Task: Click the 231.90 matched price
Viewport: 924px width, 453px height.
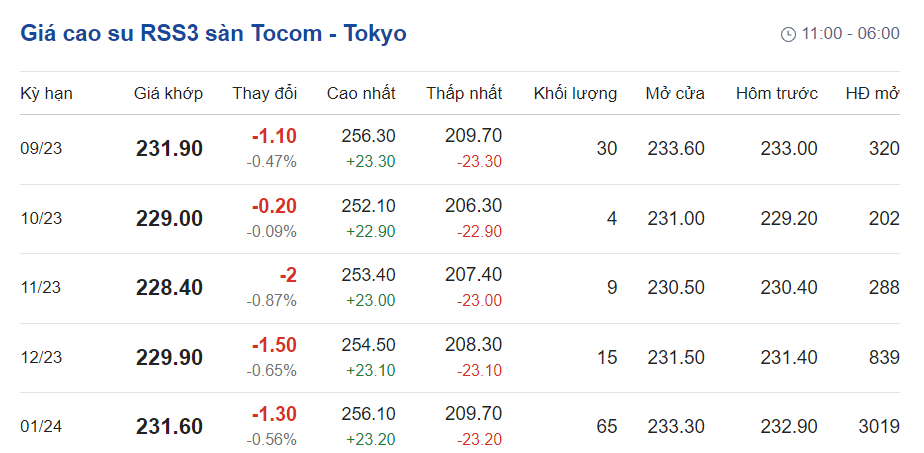Action: point(169,149)
